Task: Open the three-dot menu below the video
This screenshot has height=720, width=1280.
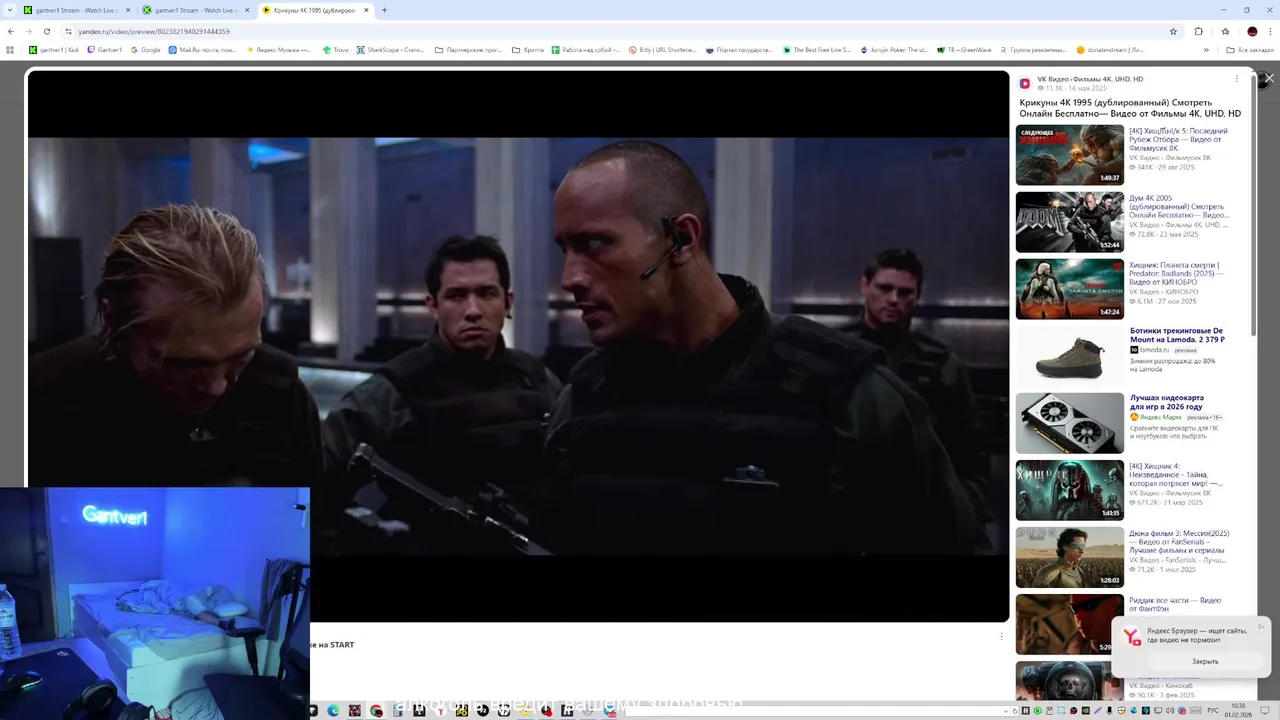Action: [1001, 636]
